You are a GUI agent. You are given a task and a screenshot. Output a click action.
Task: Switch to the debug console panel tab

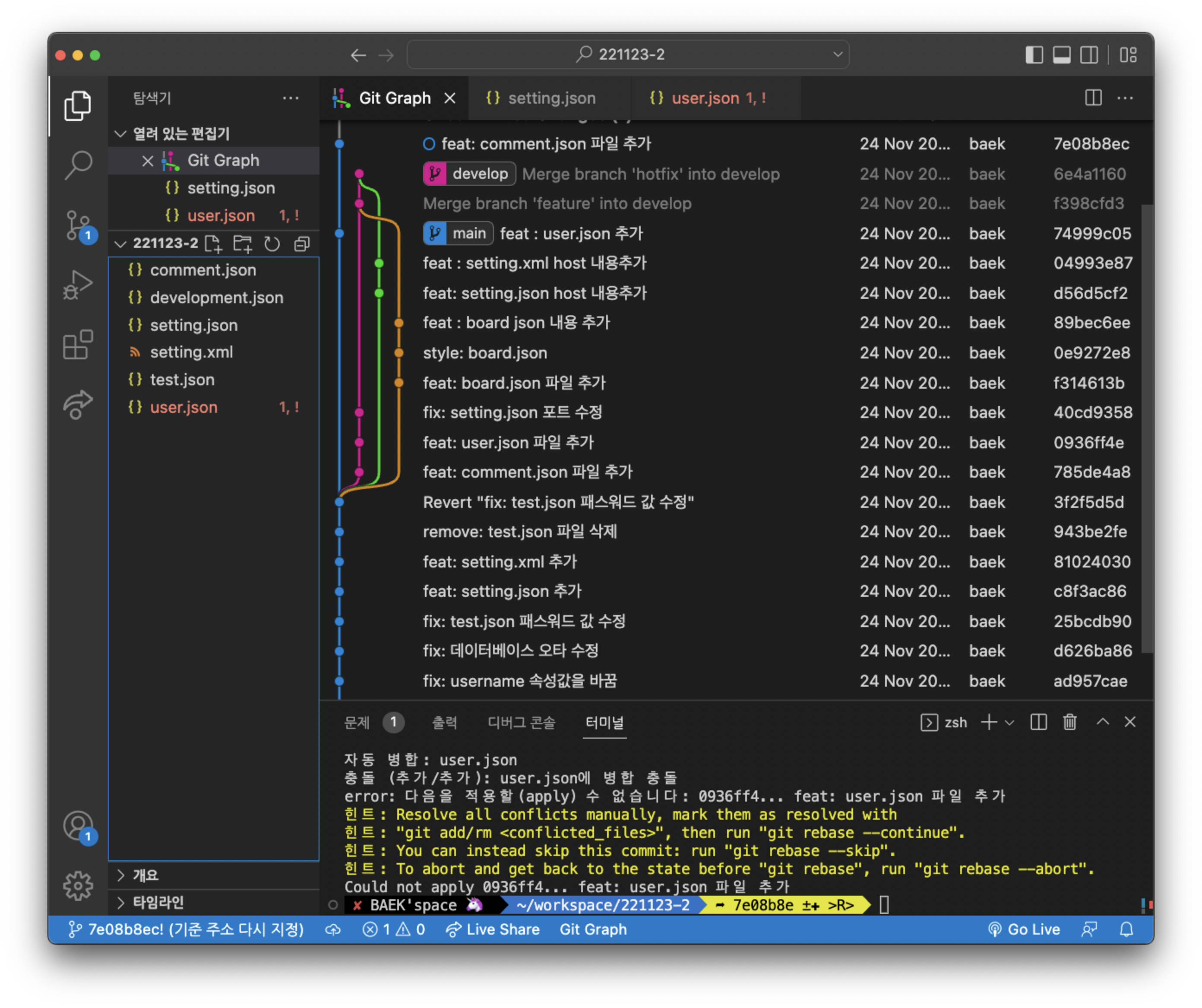coord(521,723)
